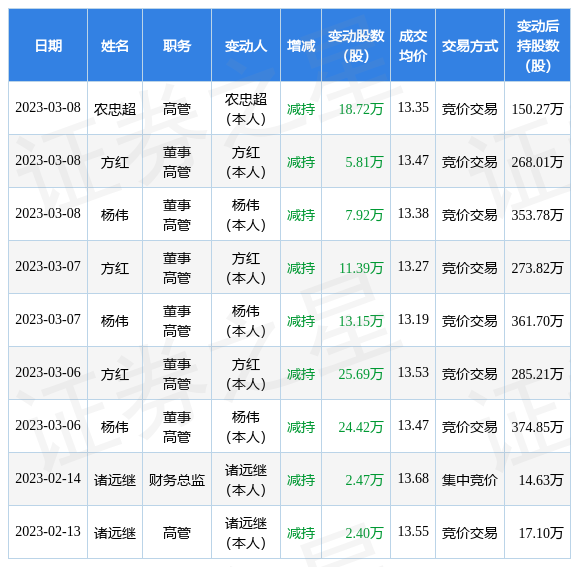Click the 18.72万 share change value
The image size is (571, 567).
click(x=361, y=109)
